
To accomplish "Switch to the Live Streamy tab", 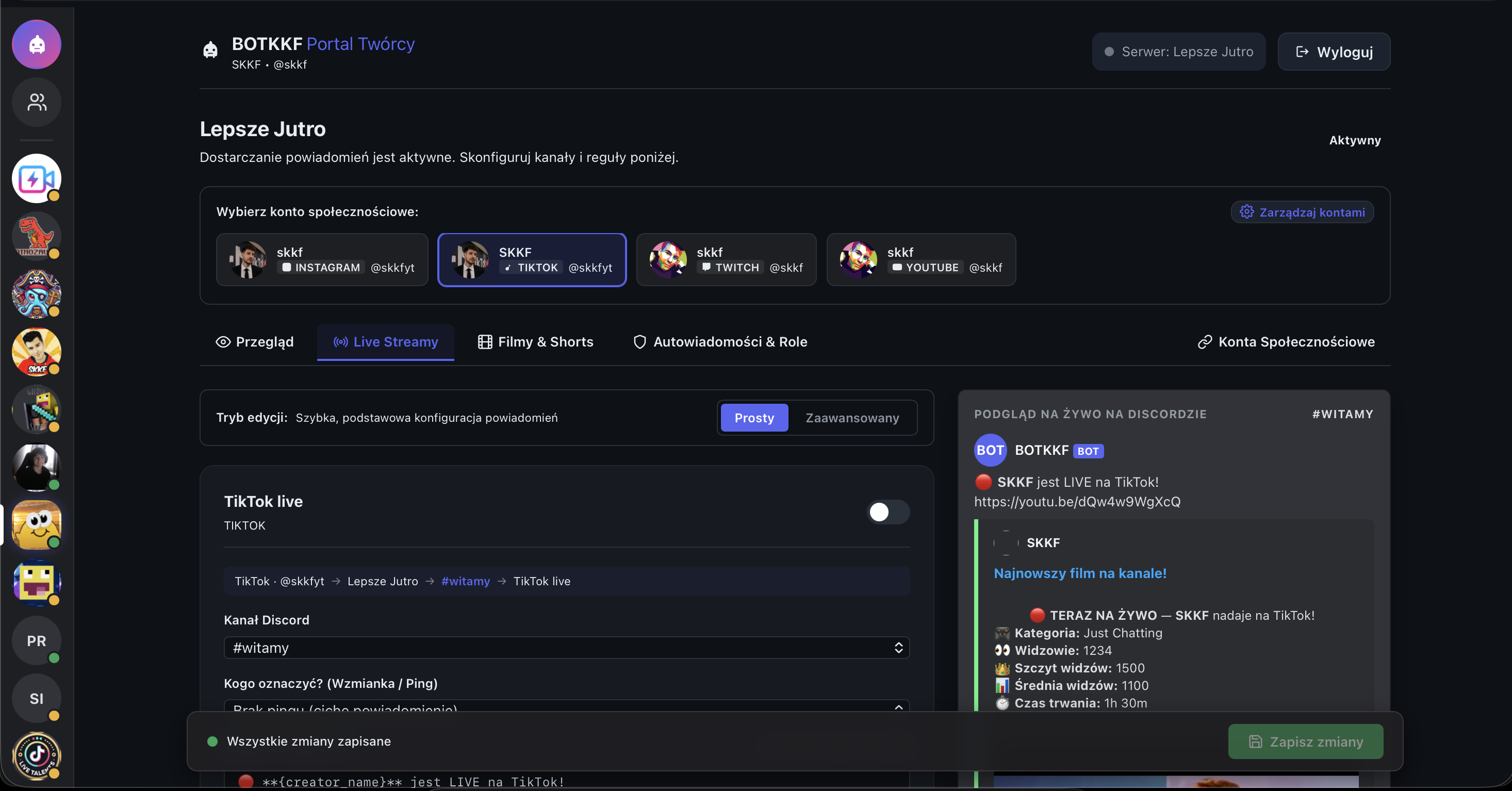I will tap(386, 342).
